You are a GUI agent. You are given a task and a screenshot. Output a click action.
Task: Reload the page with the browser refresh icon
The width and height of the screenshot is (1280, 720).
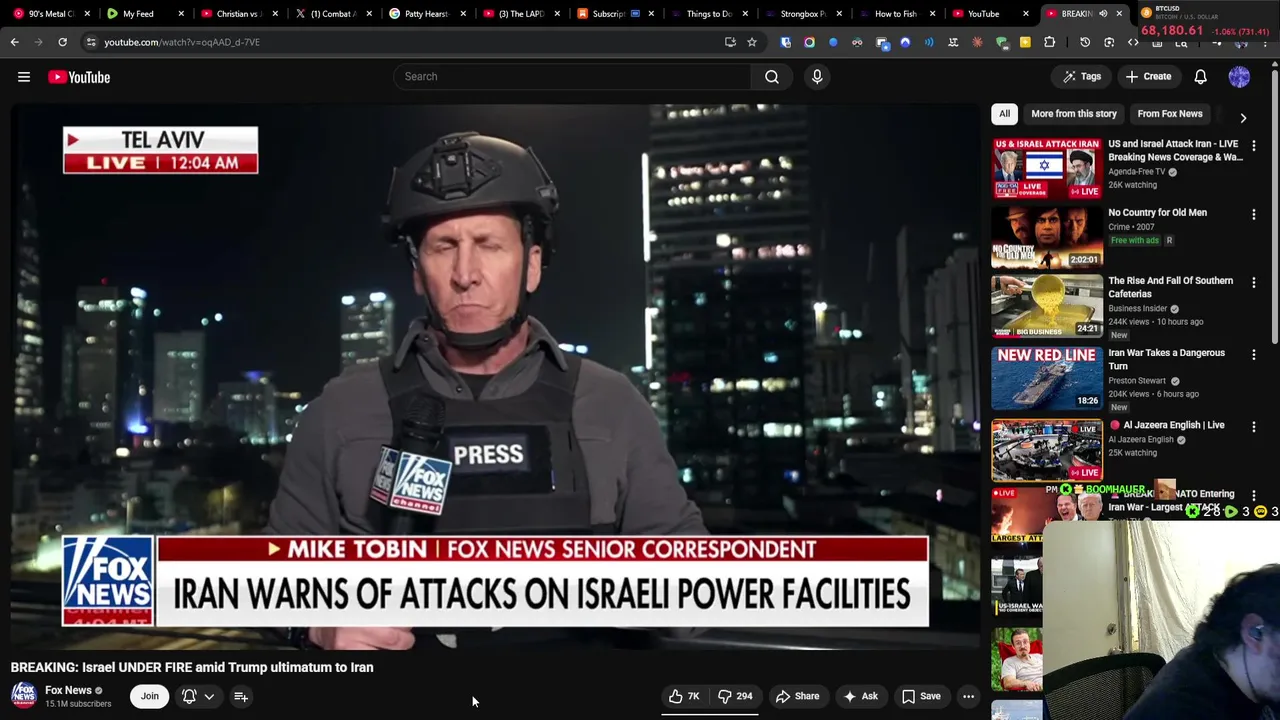[x=62, y=42]
